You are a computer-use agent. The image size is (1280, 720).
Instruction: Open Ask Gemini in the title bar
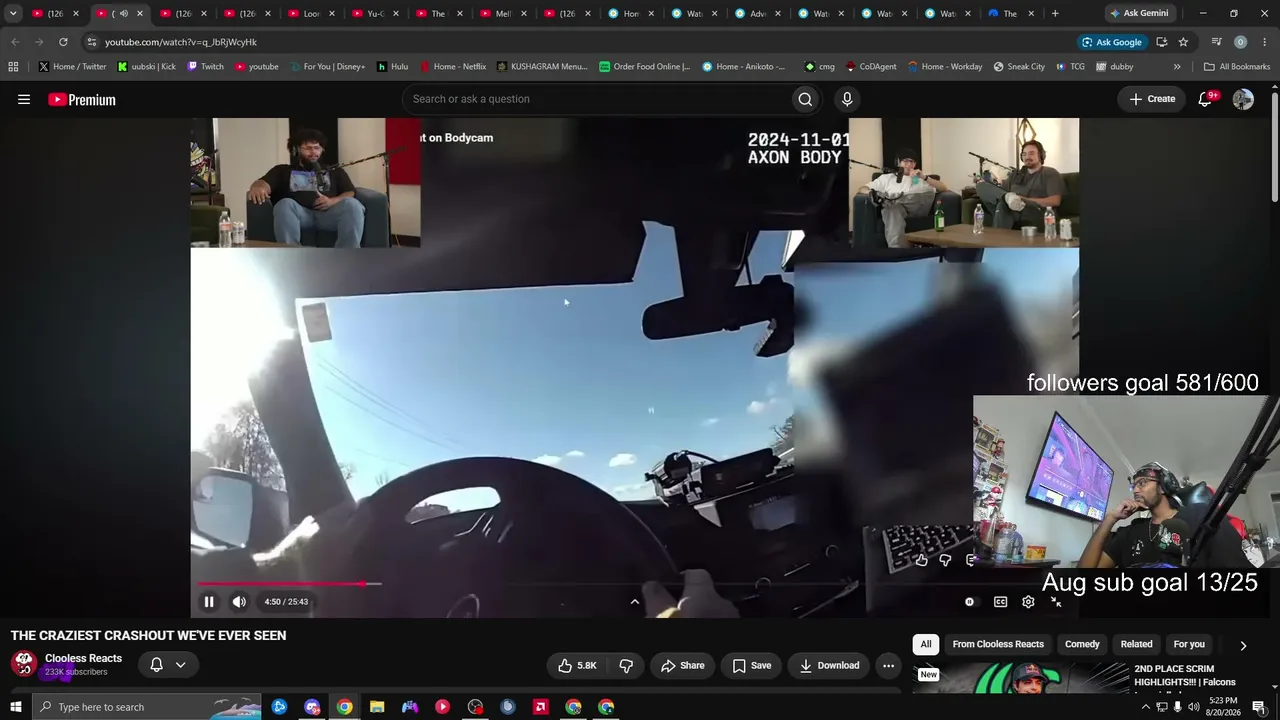click(1139, 13)
